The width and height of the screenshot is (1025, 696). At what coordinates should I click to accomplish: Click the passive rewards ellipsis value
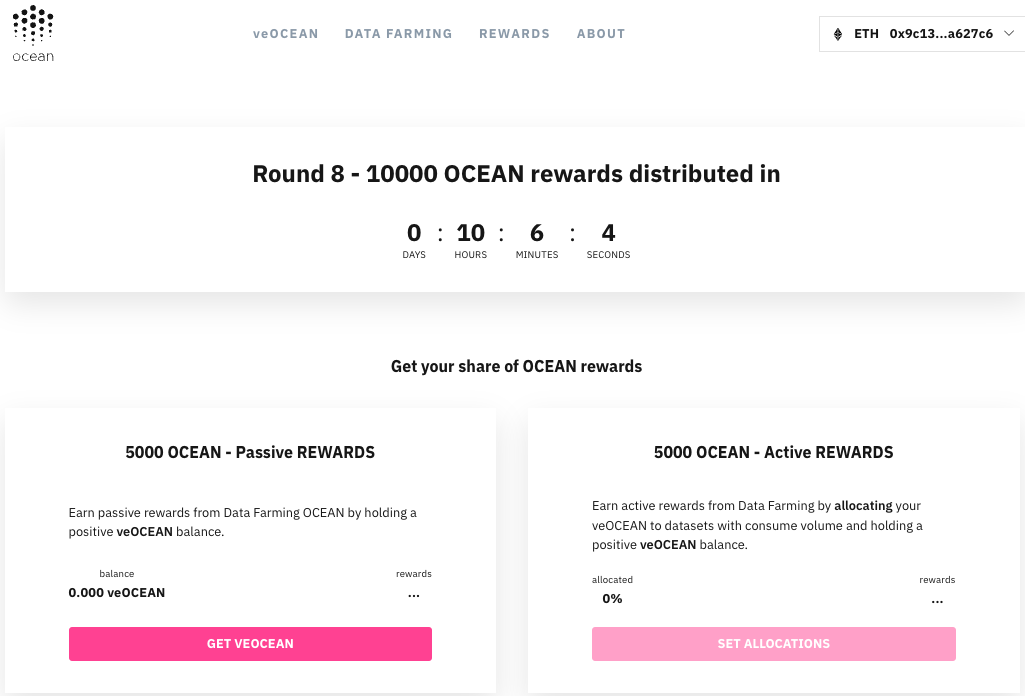(x=414, y=595)
